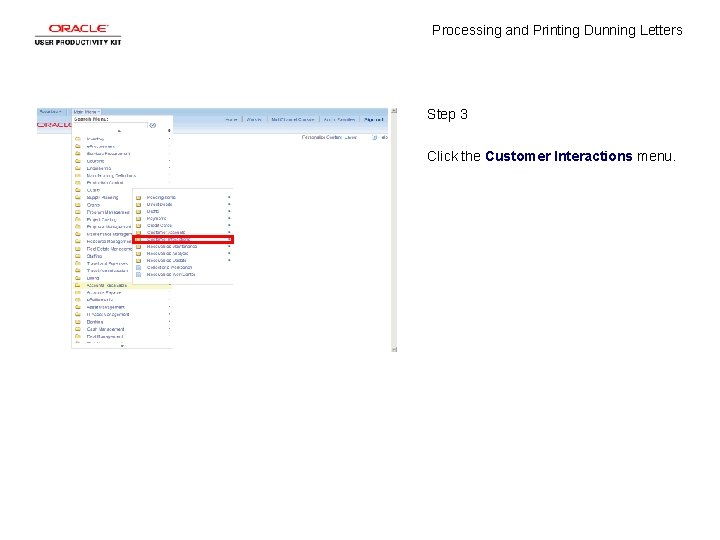This screenshot has width=720, height=540.
Task: Open the Asset Management menu item
Action: (106, 307)
